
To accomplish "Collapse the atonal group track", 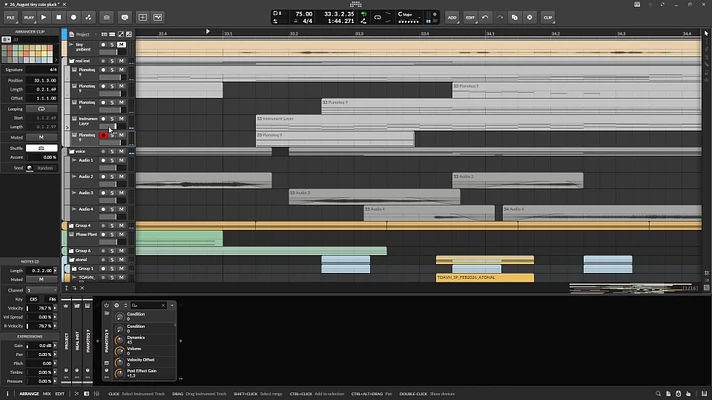I will (72, 260).
